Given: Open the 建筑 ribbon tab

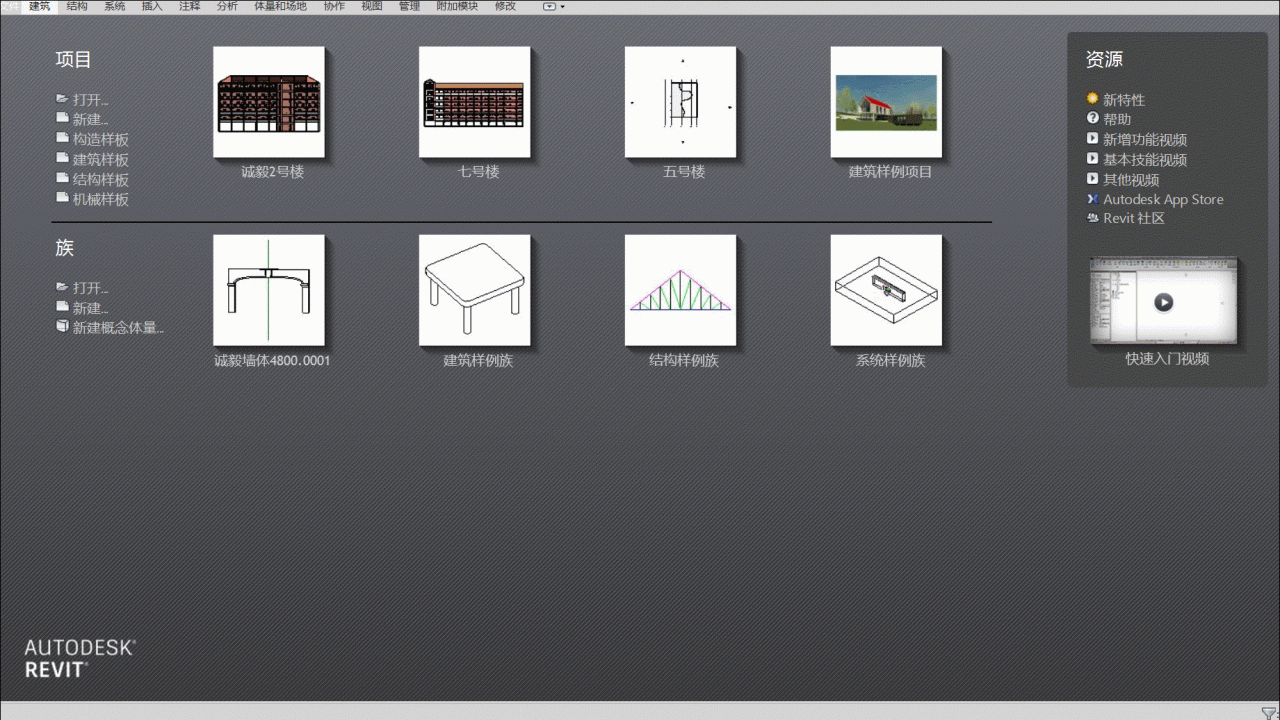Looking at the screenshot, I should [39, 6].
